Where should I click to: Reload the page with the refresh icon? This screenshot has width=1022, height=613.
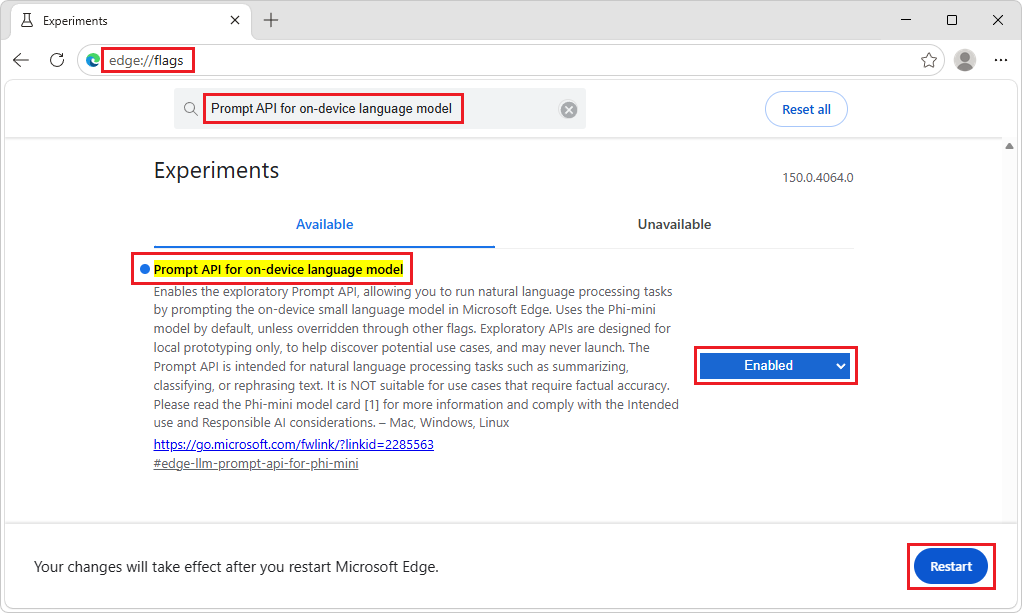pyautogui.click(x=57, y=60)
